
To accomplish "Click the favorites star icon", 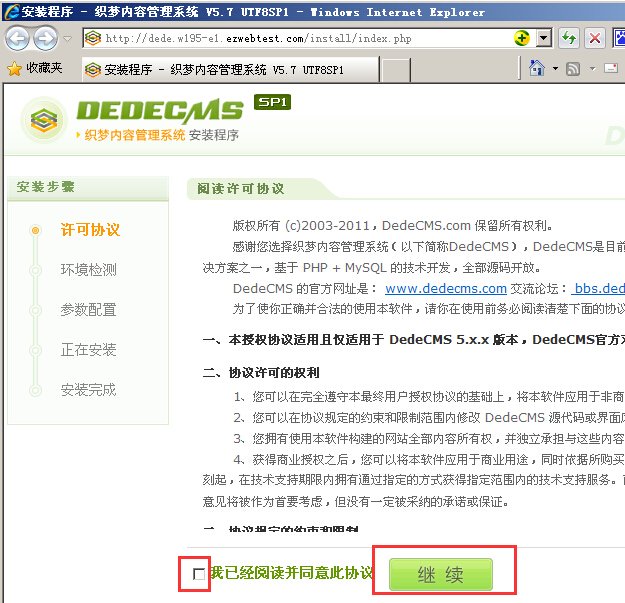I will [14, 69].
